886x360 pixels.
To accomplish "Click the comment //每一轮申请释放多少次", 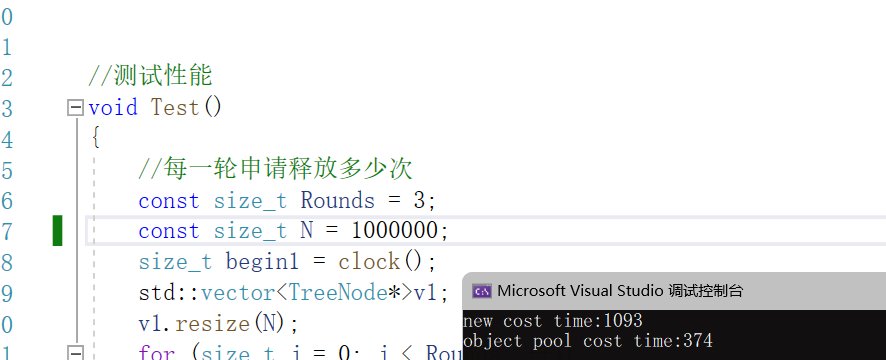I will point(276,169).
